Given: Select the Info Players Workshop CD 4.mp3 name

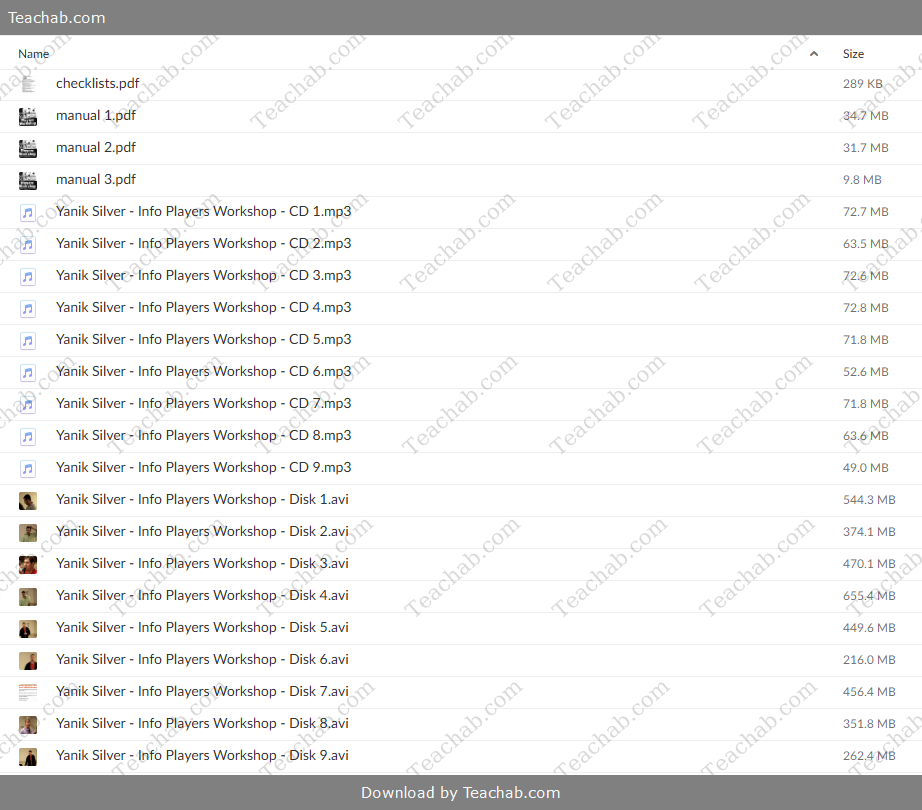Looking at the screenshot, I should click(x=203, y=307).
